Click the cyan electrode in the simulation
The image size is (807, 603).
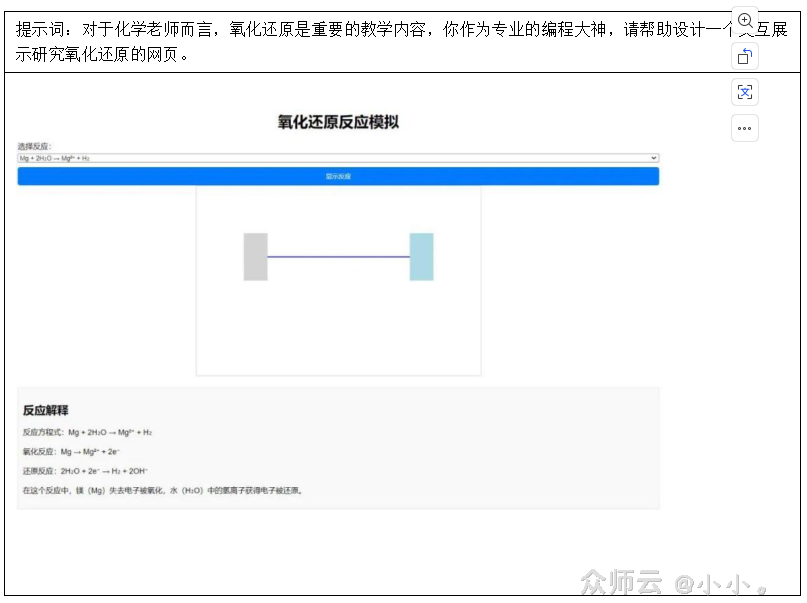(x=421, y=257)
